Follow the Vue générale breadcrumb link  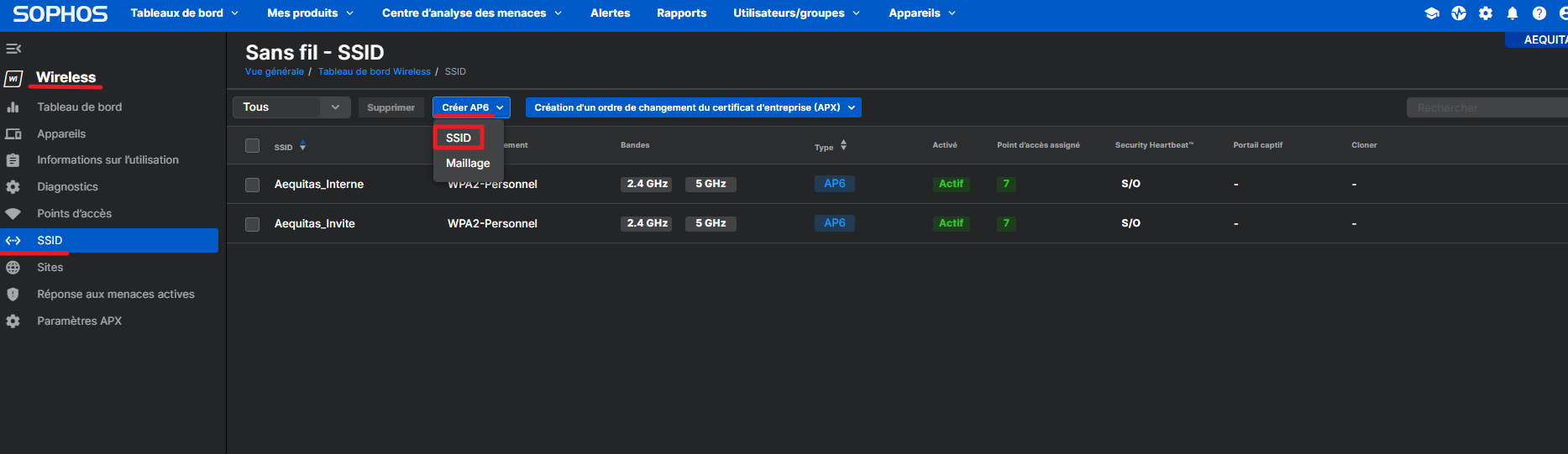(x=275, y=71)
